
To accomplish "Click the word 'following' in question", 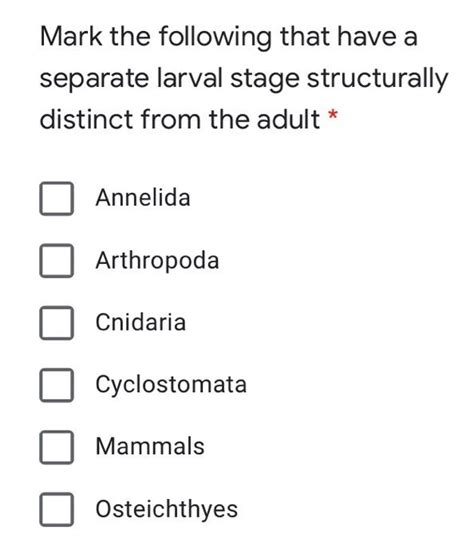I will coord(215,38).
